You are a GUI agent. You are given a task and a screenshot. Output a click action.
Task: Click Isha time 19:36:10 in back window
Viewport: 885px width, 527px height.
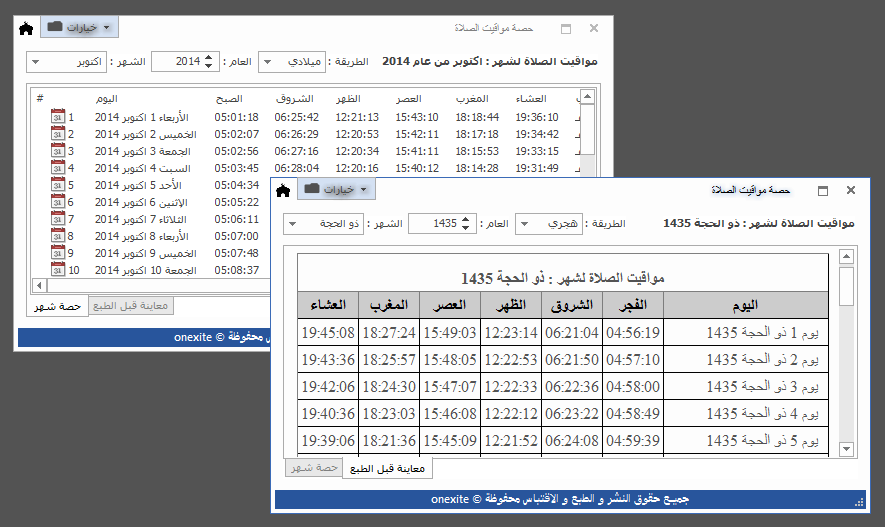537,117
